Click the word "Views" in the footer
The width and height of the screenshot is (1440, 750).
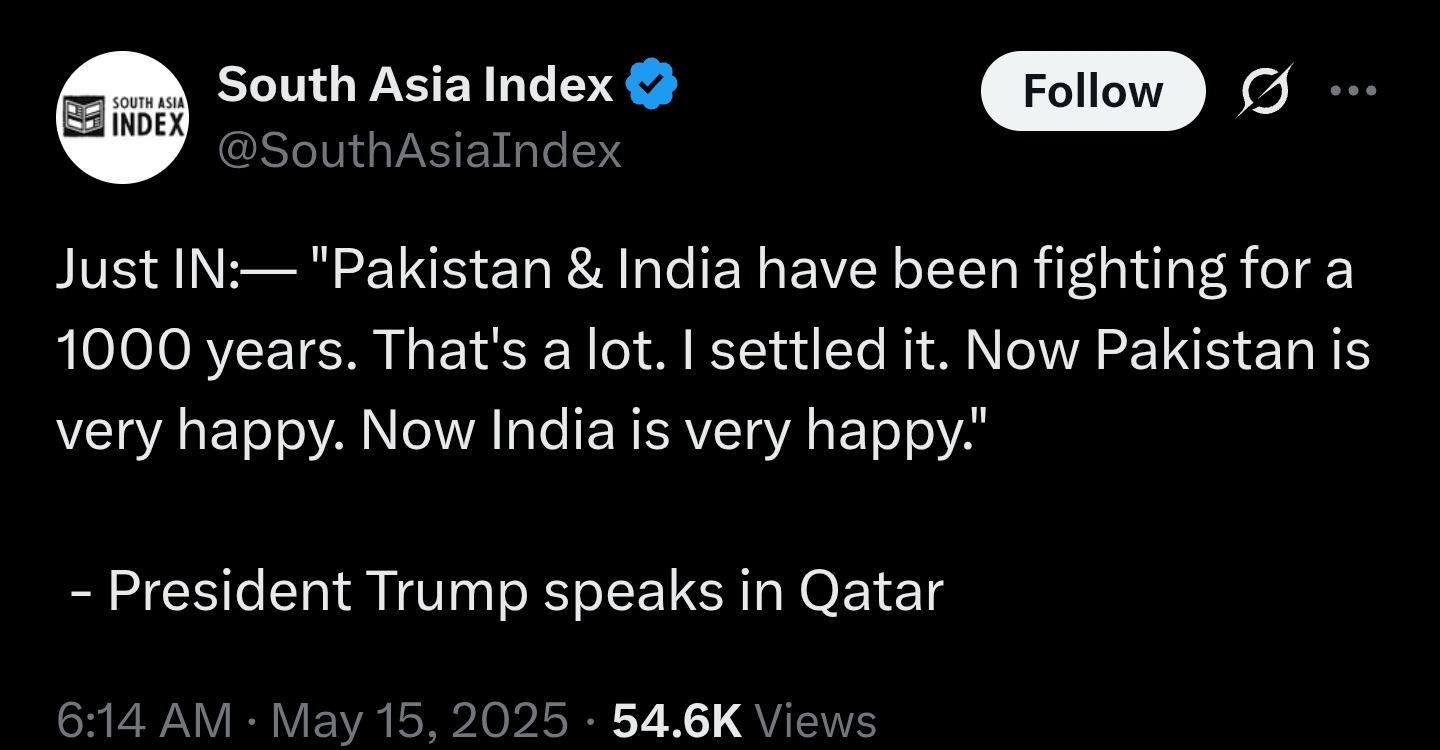tap(816, 720)
